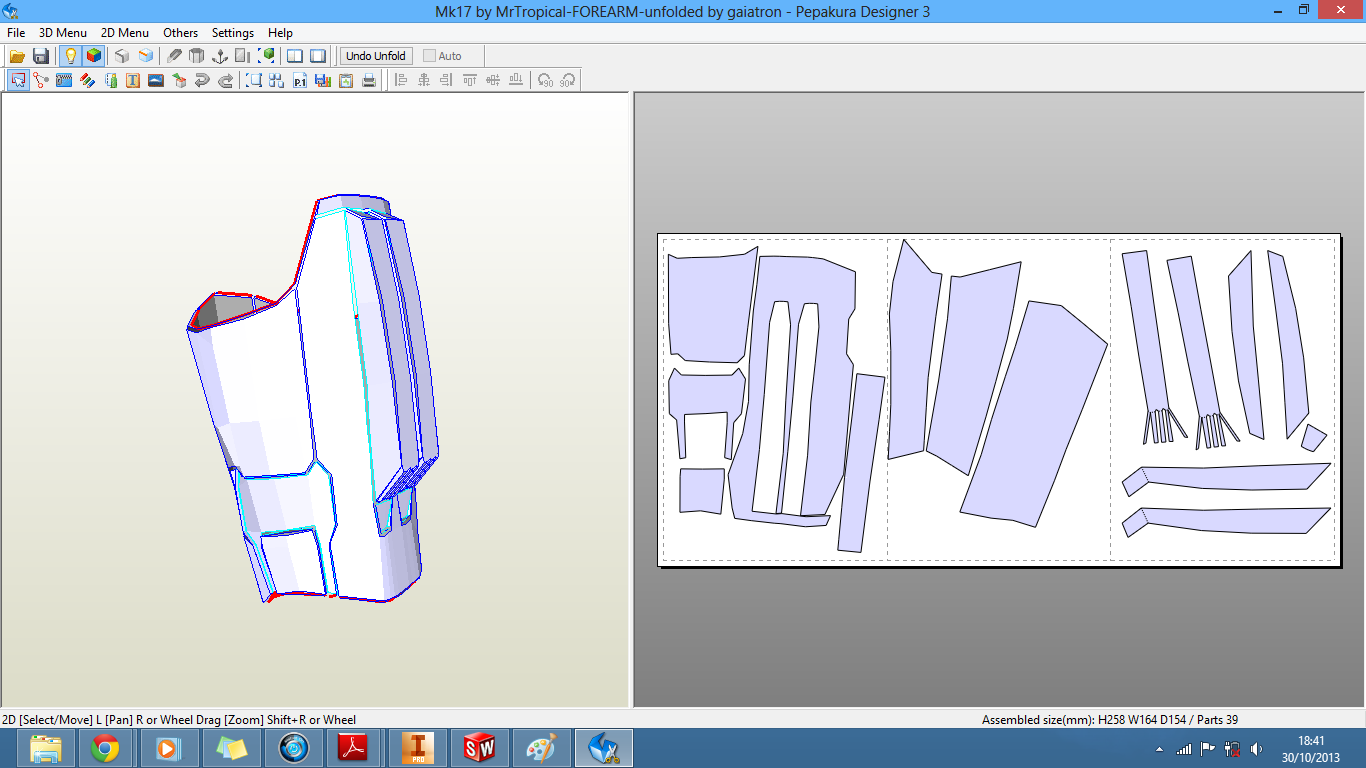This screenshot has width=1366, height=768.
Task: Select the join/disjoin nodes tool
Action: (x=41, y=81)
